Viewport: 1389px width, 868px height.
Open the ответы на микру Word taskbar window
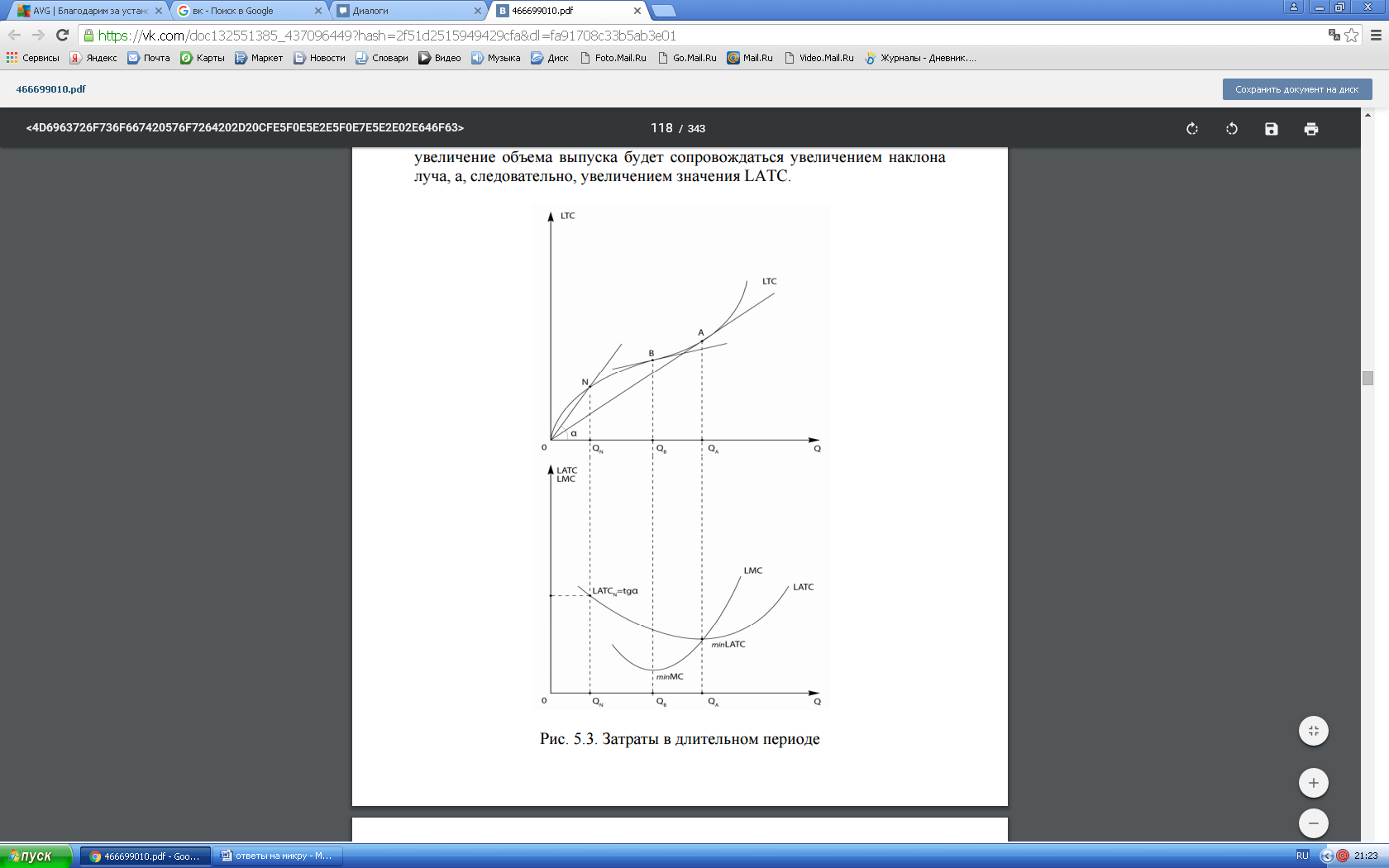tap(277, 856)
